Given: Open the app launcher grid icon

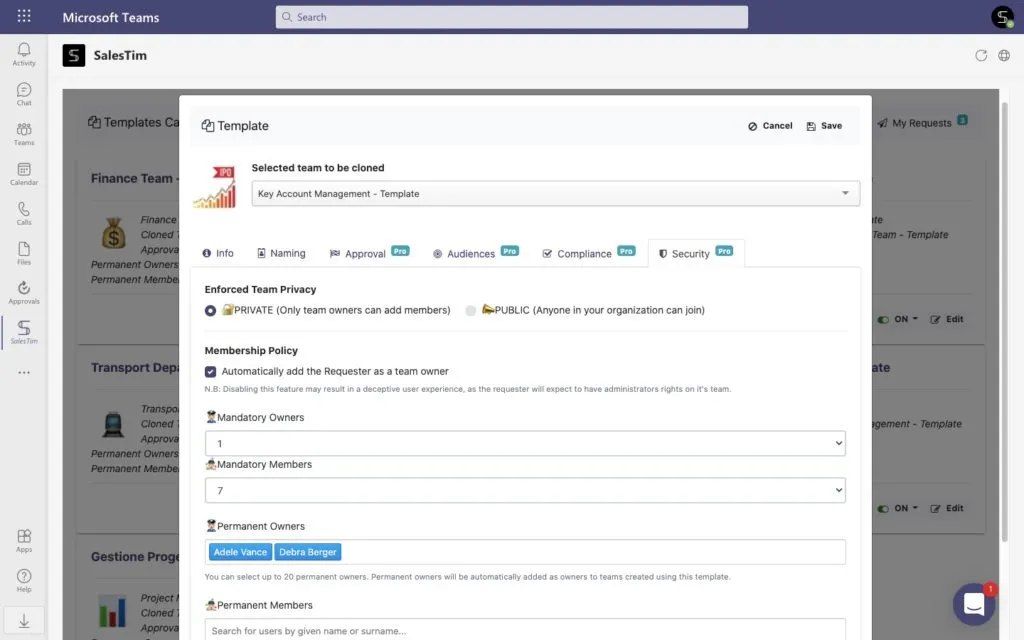Looking at the screenshot, I should click(x=24, y=16).
